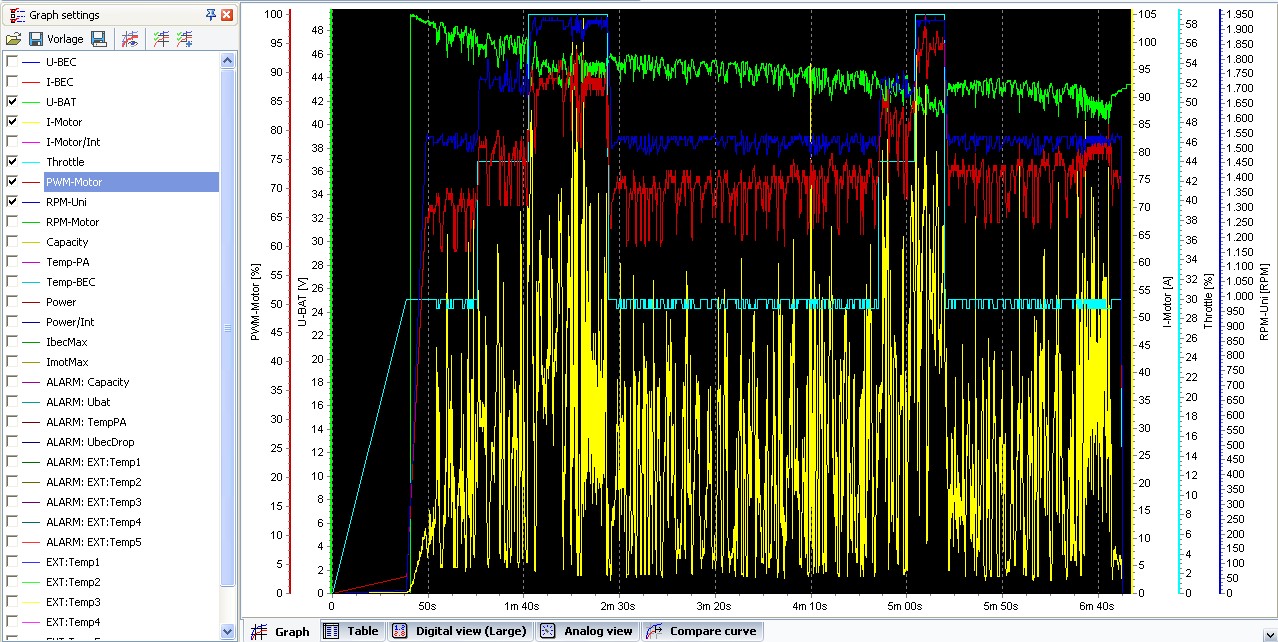Click the Temp-PA curve color line
Image resolution: width=1278 pixels, height=642 pixels.
[32, 262]
